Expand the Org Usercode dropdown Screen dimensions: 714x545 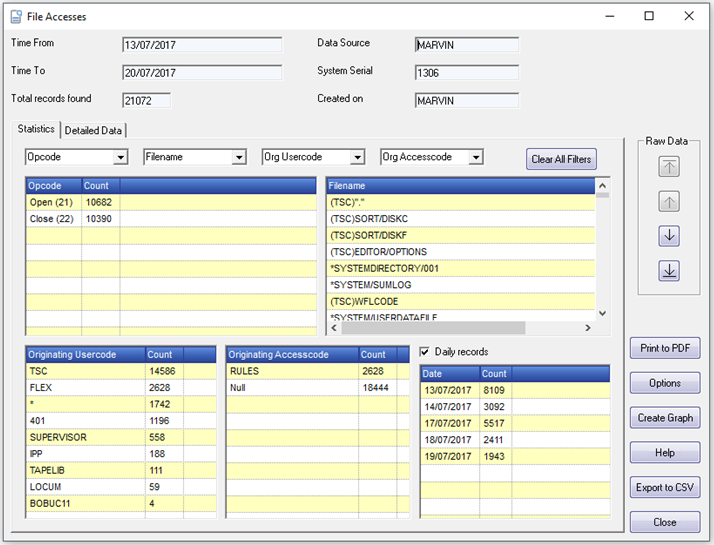point(357,157)
